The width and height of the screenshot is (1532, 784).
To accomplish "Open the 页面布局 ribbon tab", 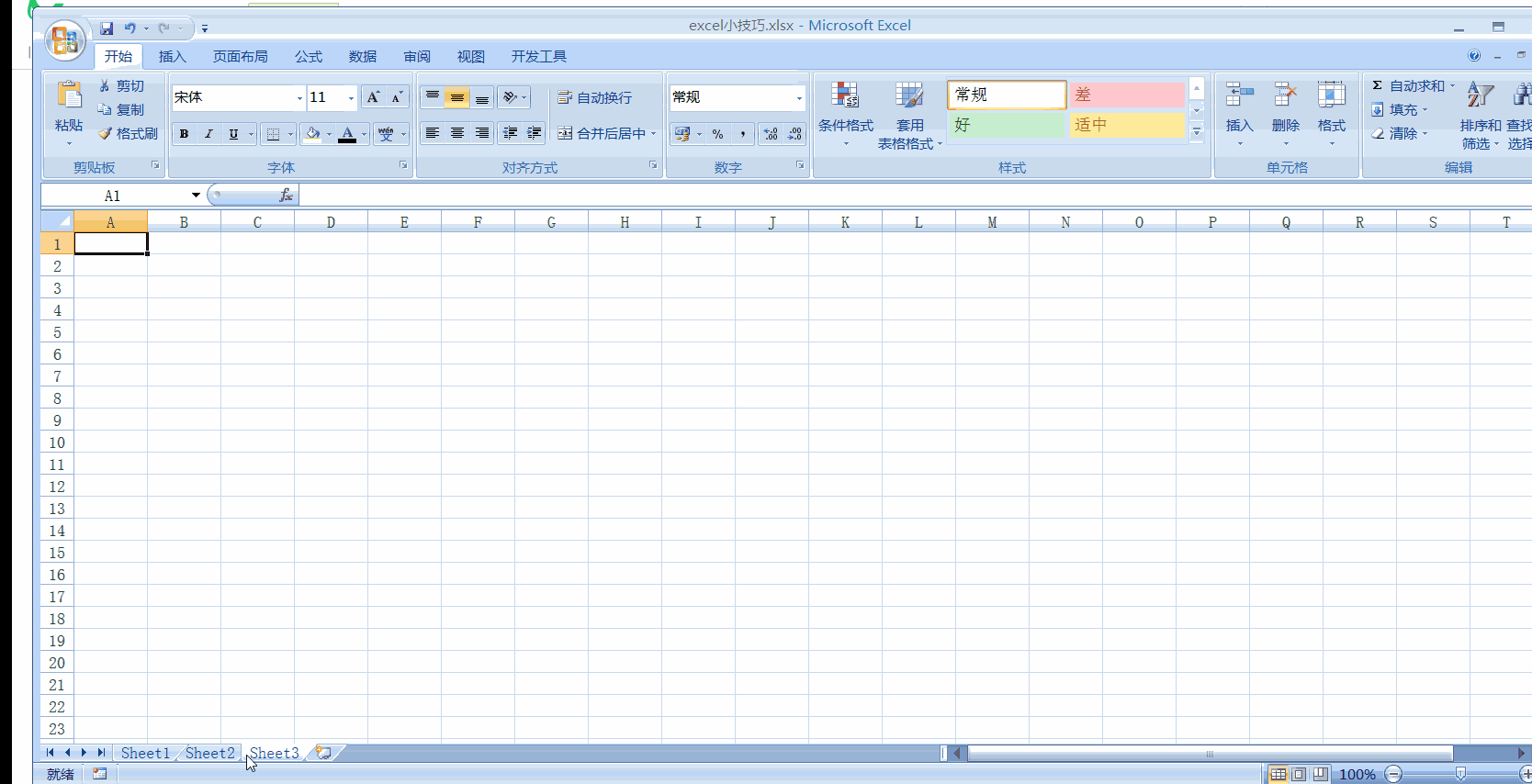I will [241, 56].
